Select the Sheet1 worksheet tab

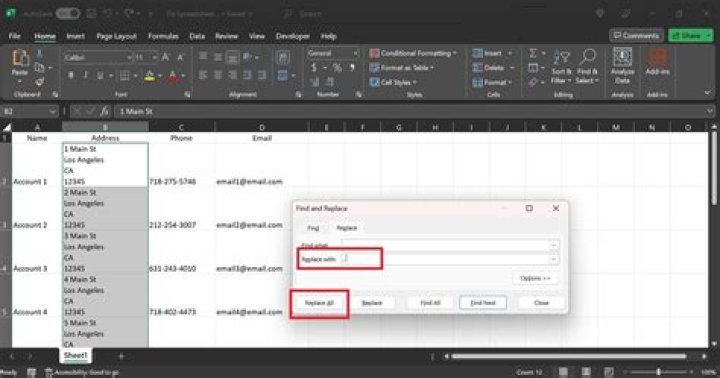[x=75, y=355]
